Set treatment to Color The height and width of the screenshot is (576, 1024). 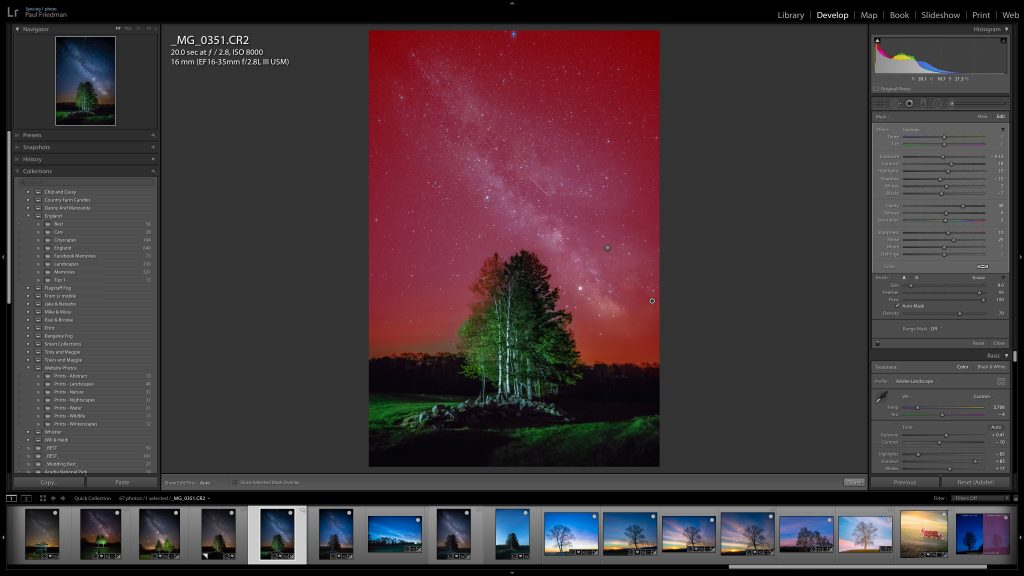962,367
